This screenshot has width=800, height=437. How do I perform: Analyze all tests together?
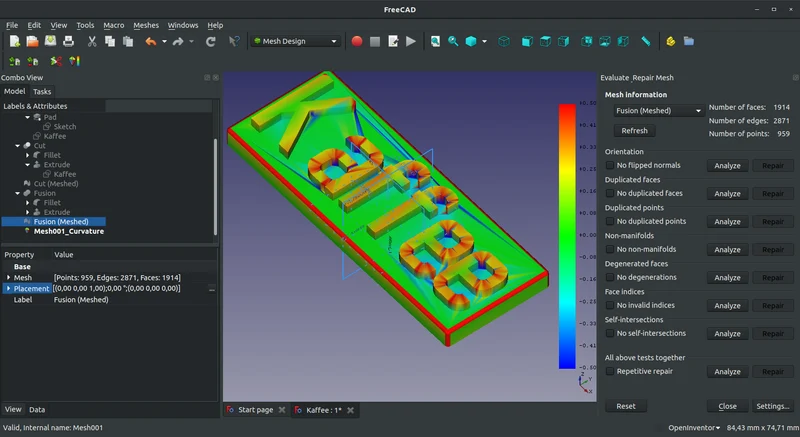click(x=727, y=372)
